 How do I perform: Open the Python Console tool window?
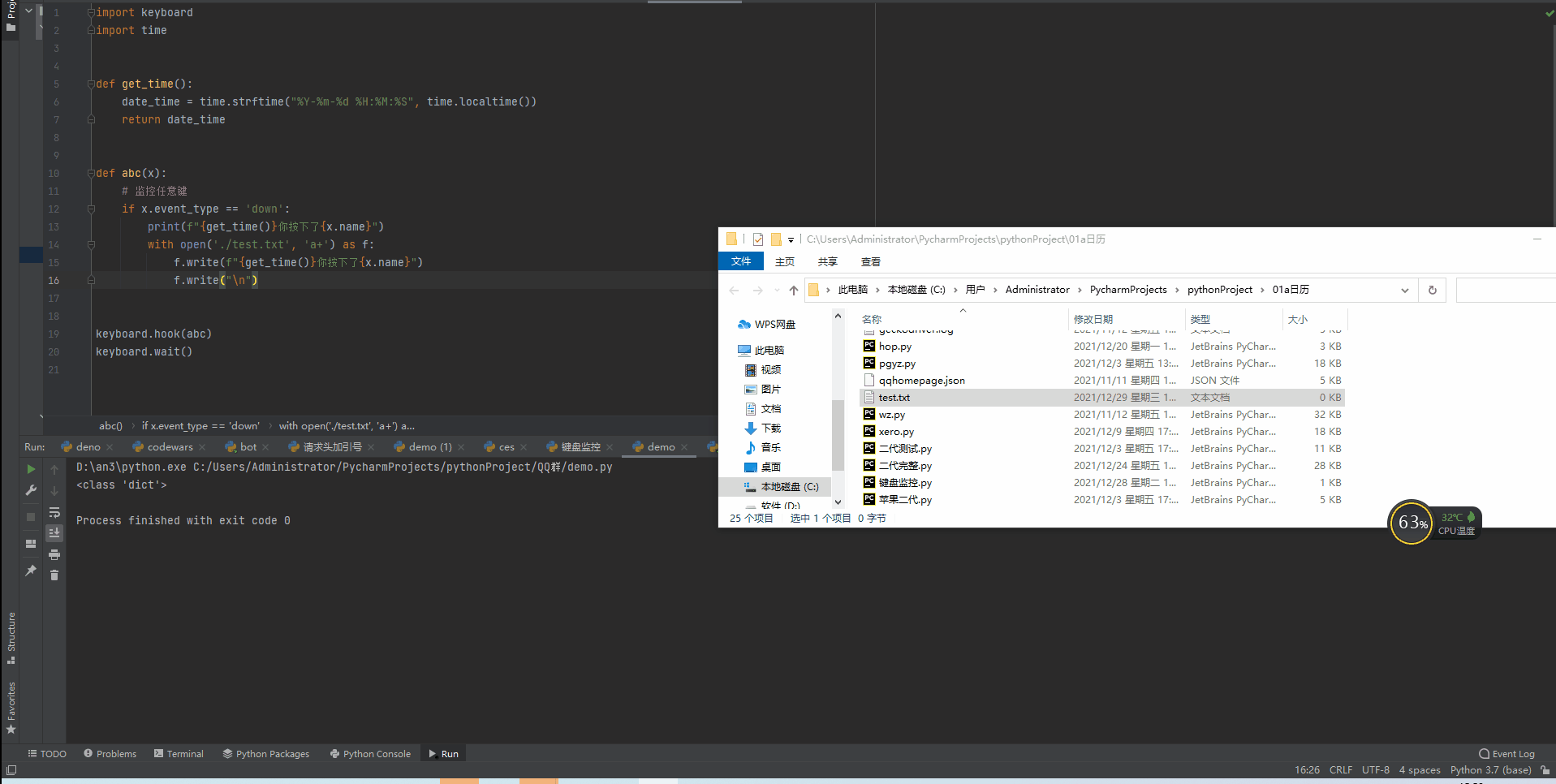(370, 754)
